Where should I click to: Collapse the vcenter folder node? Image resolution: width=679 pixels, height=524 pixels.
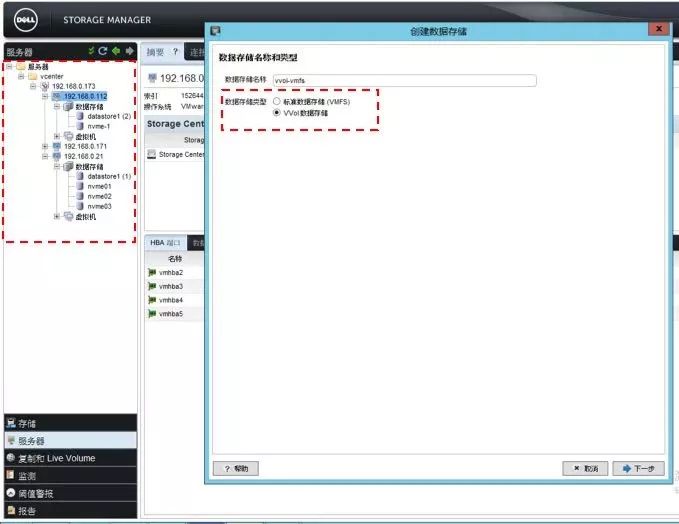pyautogui.click(x=21, y=76)
